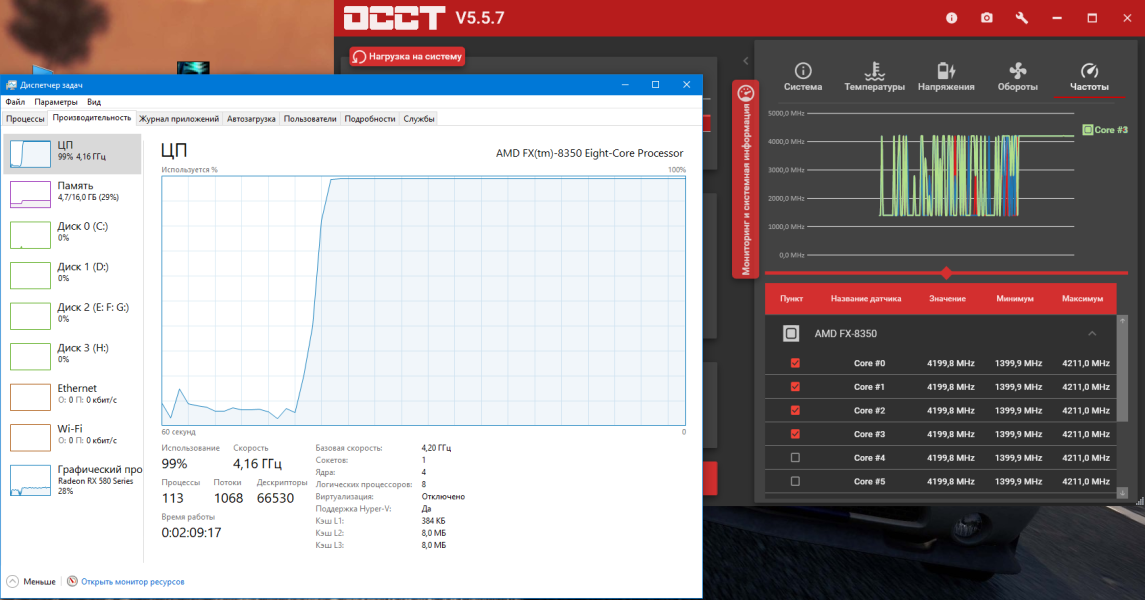Click the AMD FX-8350 group select icon
The width and height of the screenshot is (1145, 600).
[x=791, y=334]
